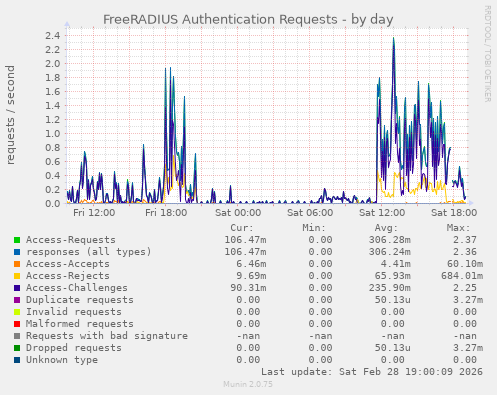Click the Fri 12:00 x-axis label
This screenshot has width=497, height=395.
tap(94, 213)
